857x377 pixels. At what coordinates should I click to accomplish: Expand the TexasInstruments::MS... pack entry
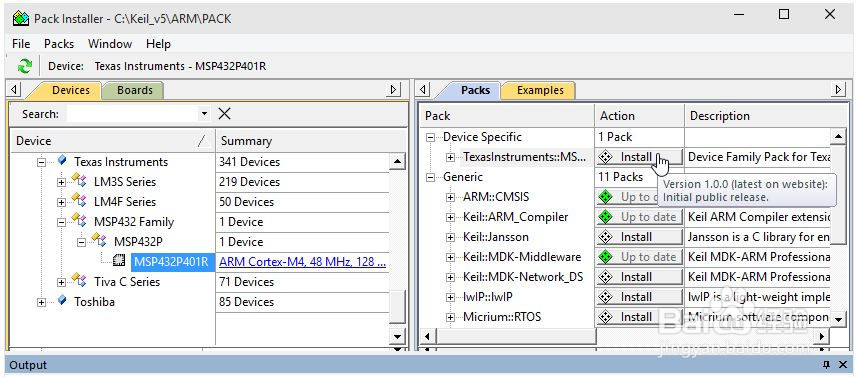pos(450,157)
